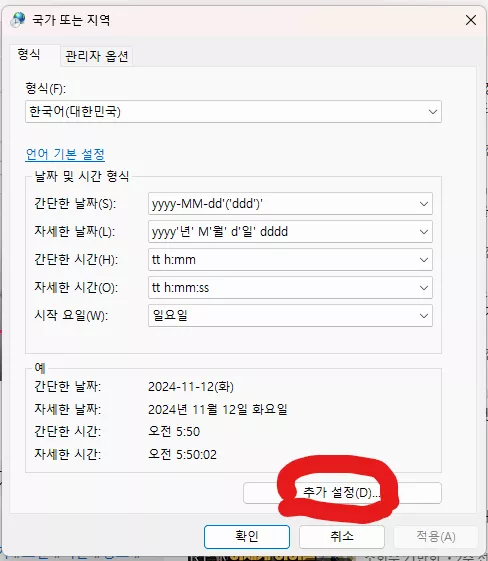The image size is (488, 561).
Task: Expand the 자세한 날짜(L) format dropdown
Action: pos(290,231)
